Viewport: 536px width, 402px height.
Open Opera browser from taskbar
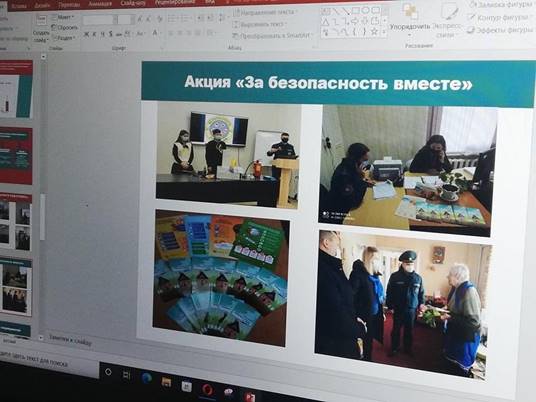coord(208,390)
